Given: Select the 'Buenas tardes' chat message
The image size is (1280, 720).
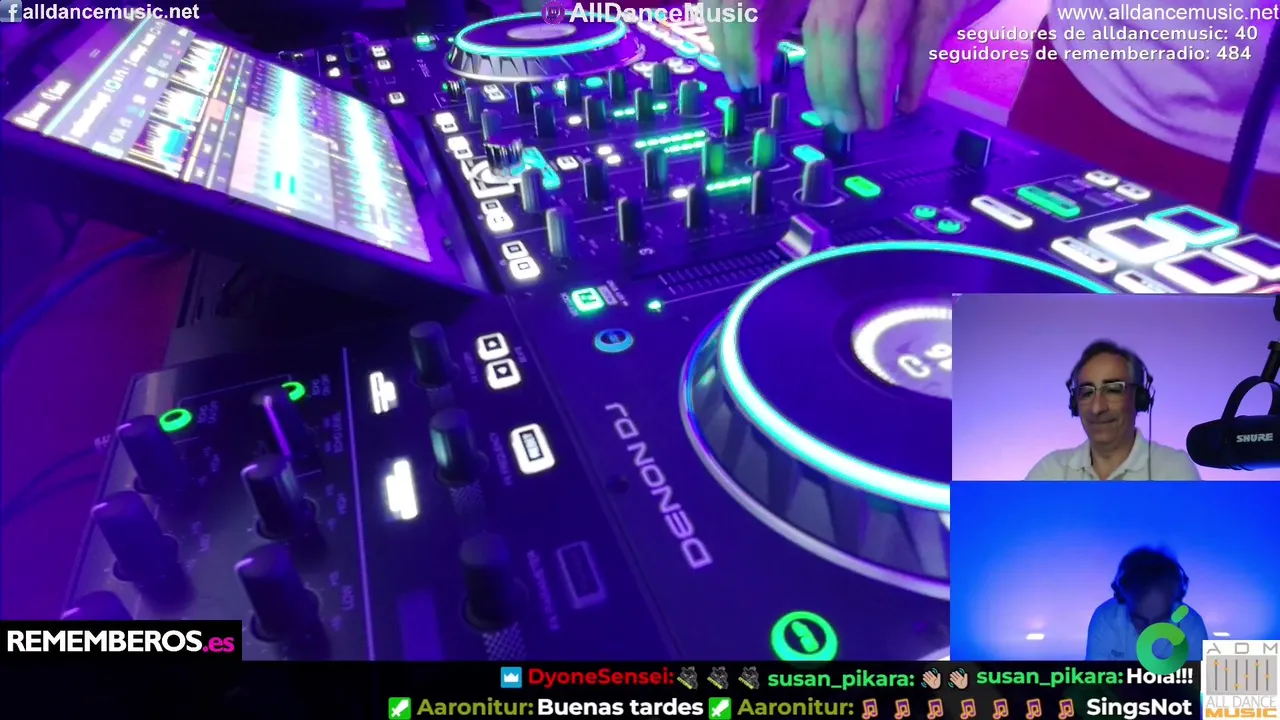Looking at the screenshot, I should coord(620,707).
